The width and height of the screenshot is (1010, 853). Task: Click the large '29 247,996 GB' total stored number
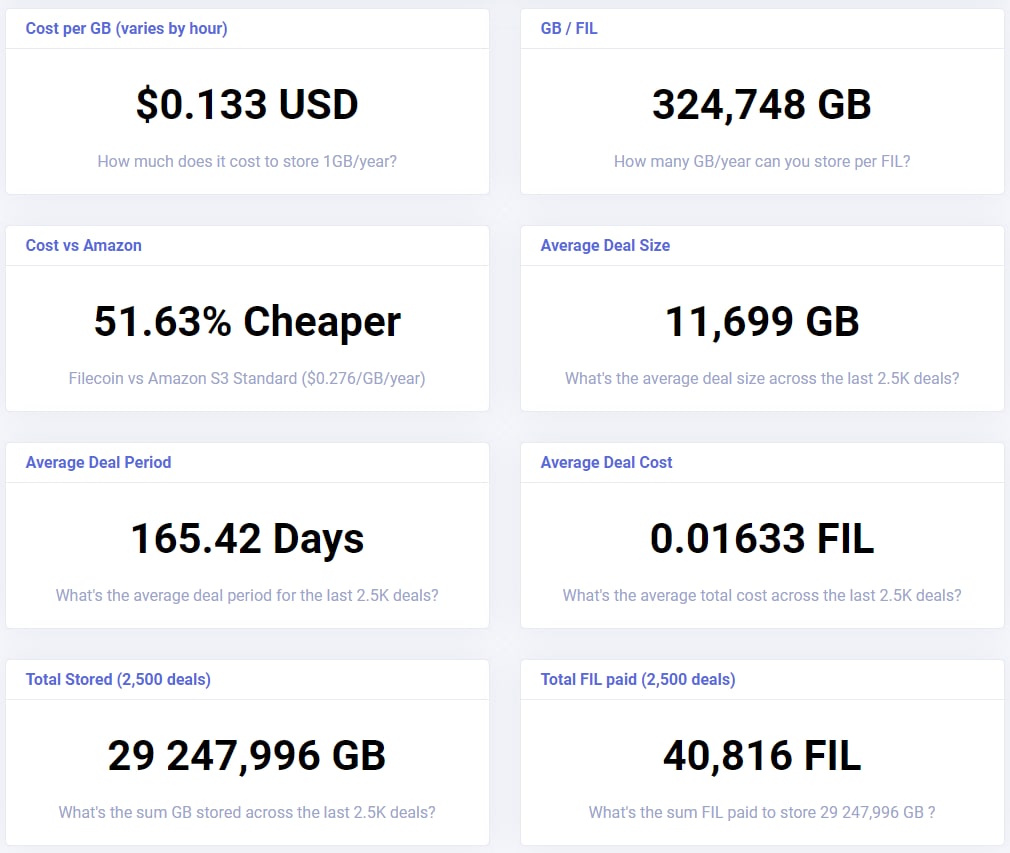[247, 756]
